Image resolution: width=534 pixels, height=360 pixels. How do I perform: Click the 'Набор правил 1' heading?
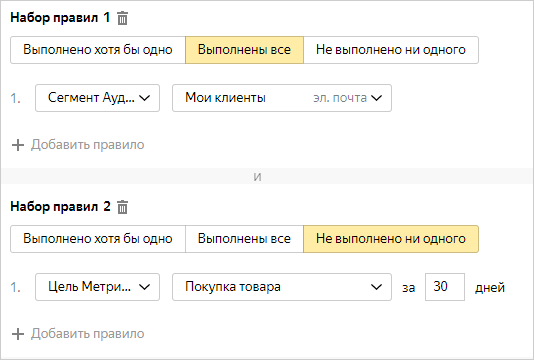[x=60, y=17]
